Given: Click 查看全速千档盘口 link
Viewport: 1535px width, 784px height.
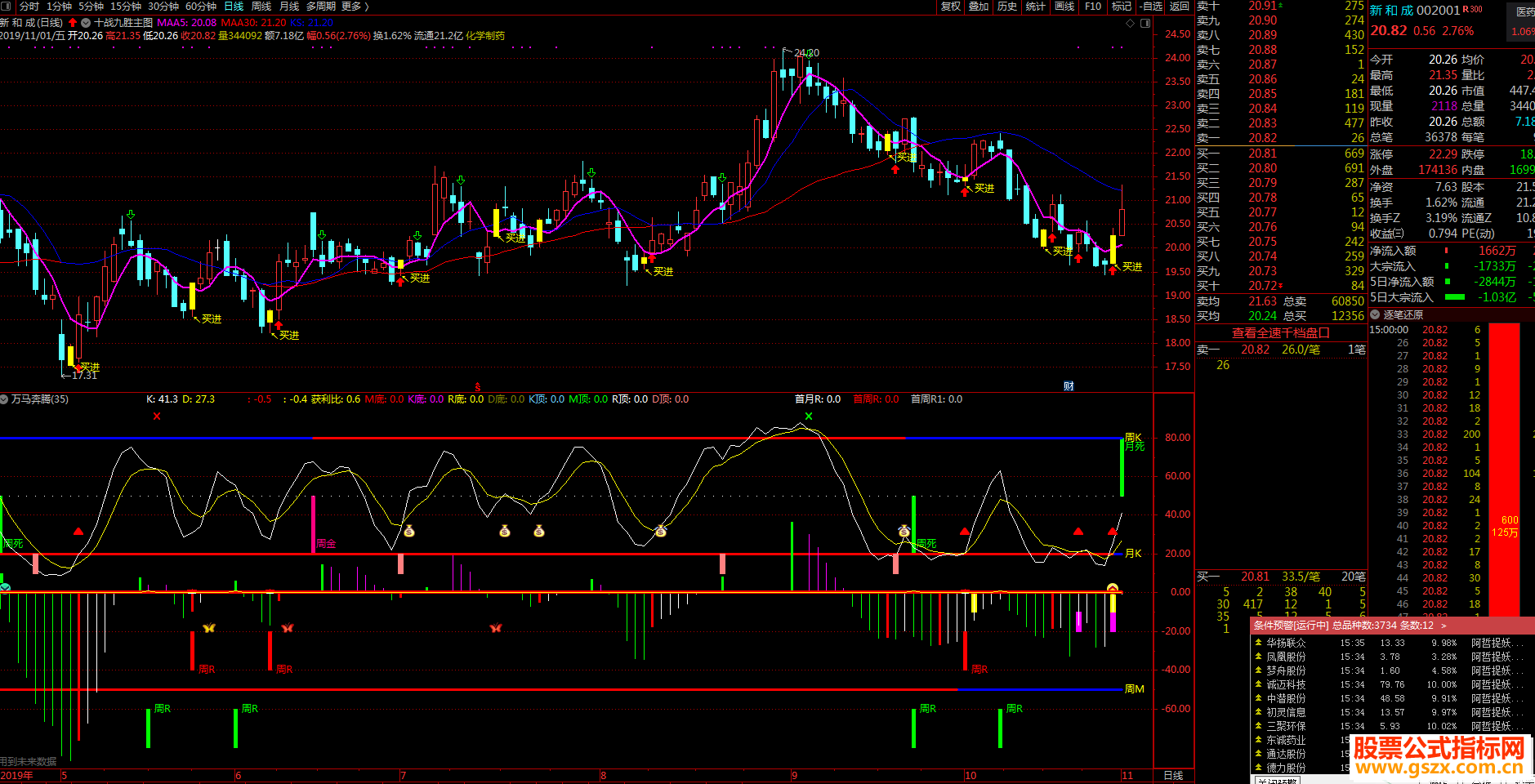Looking at the screenshot, I should click(x=1281, y=332).
